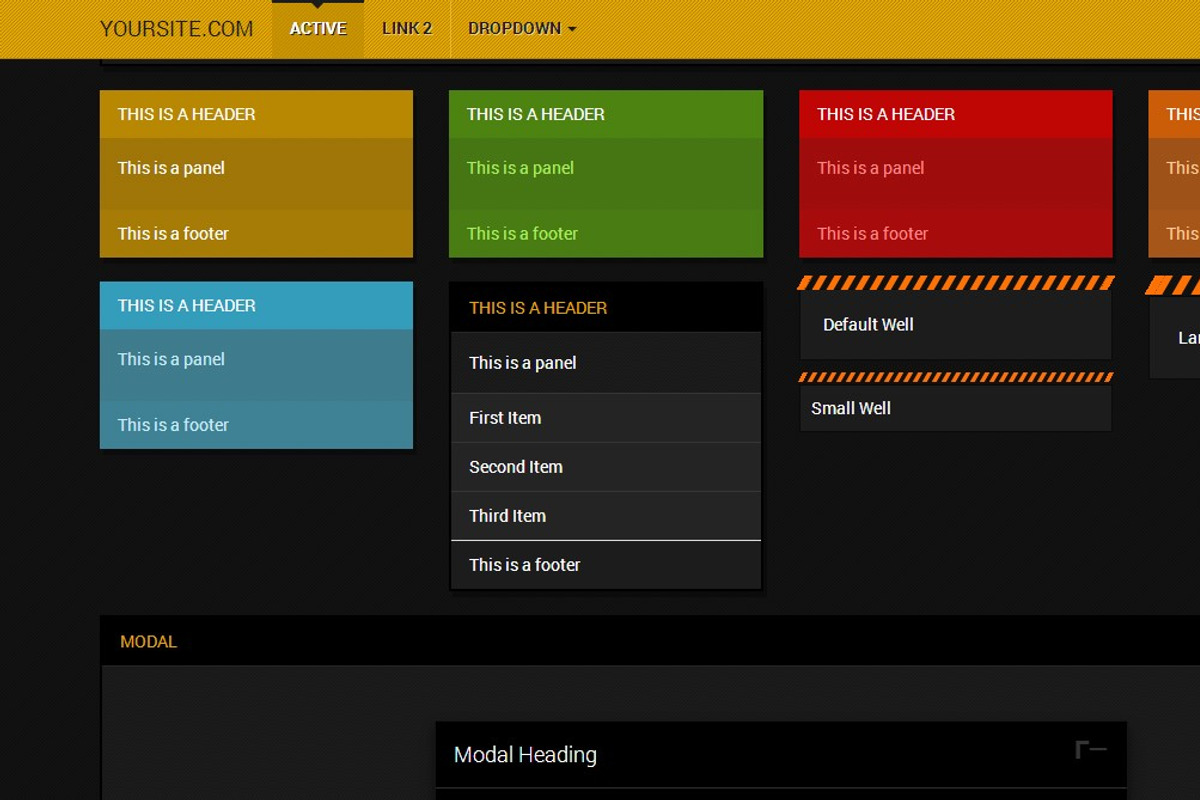Click the MODAL section header label
This screenshot has width=1200, height=800.
tap(148, 641)
